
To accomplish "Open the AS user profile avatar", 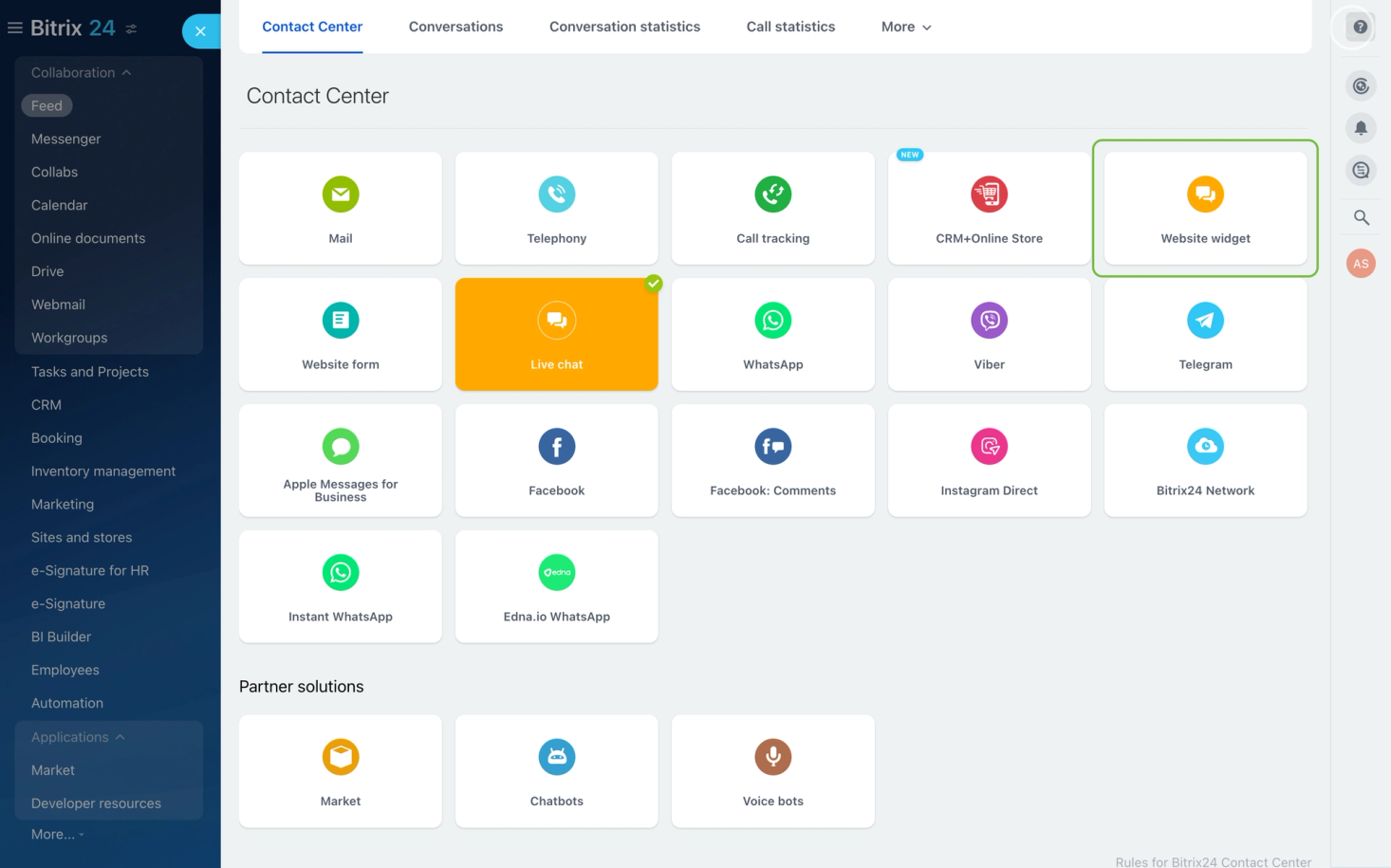I will (1361, 264).
